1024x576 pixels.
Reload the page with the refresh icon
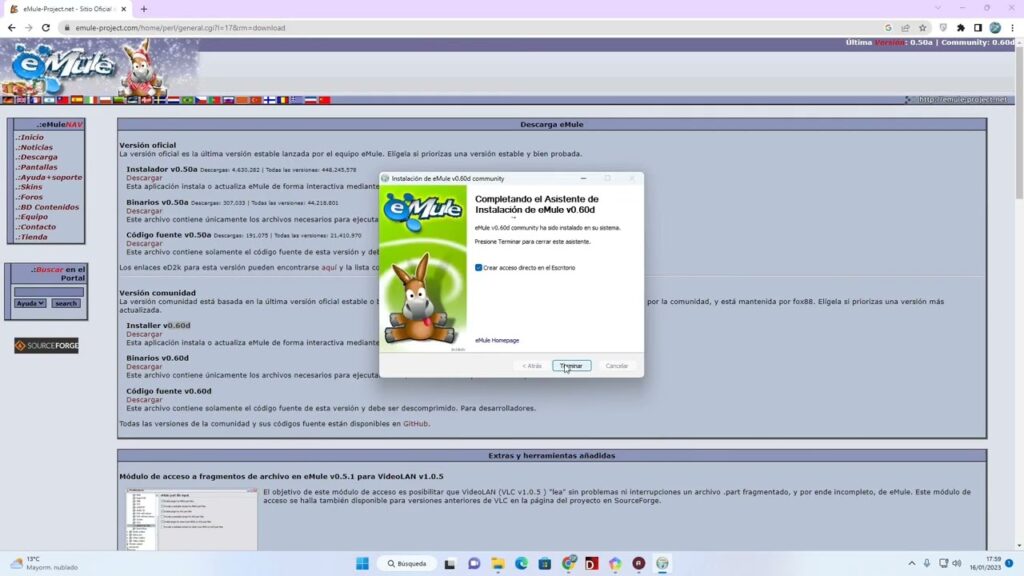click(46, 27)
